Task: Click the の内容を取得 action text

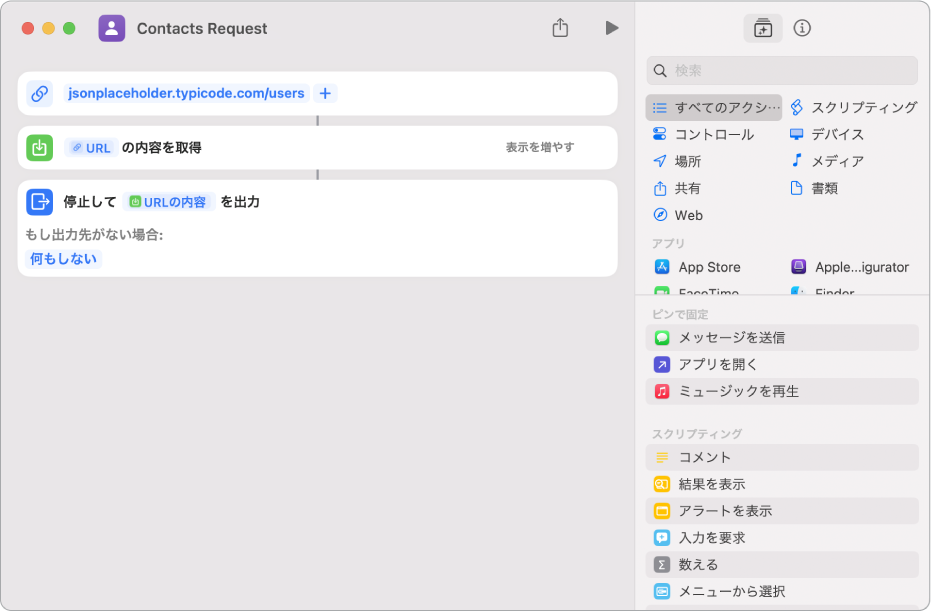Action: pyautogui.click(x=162, y=148)
